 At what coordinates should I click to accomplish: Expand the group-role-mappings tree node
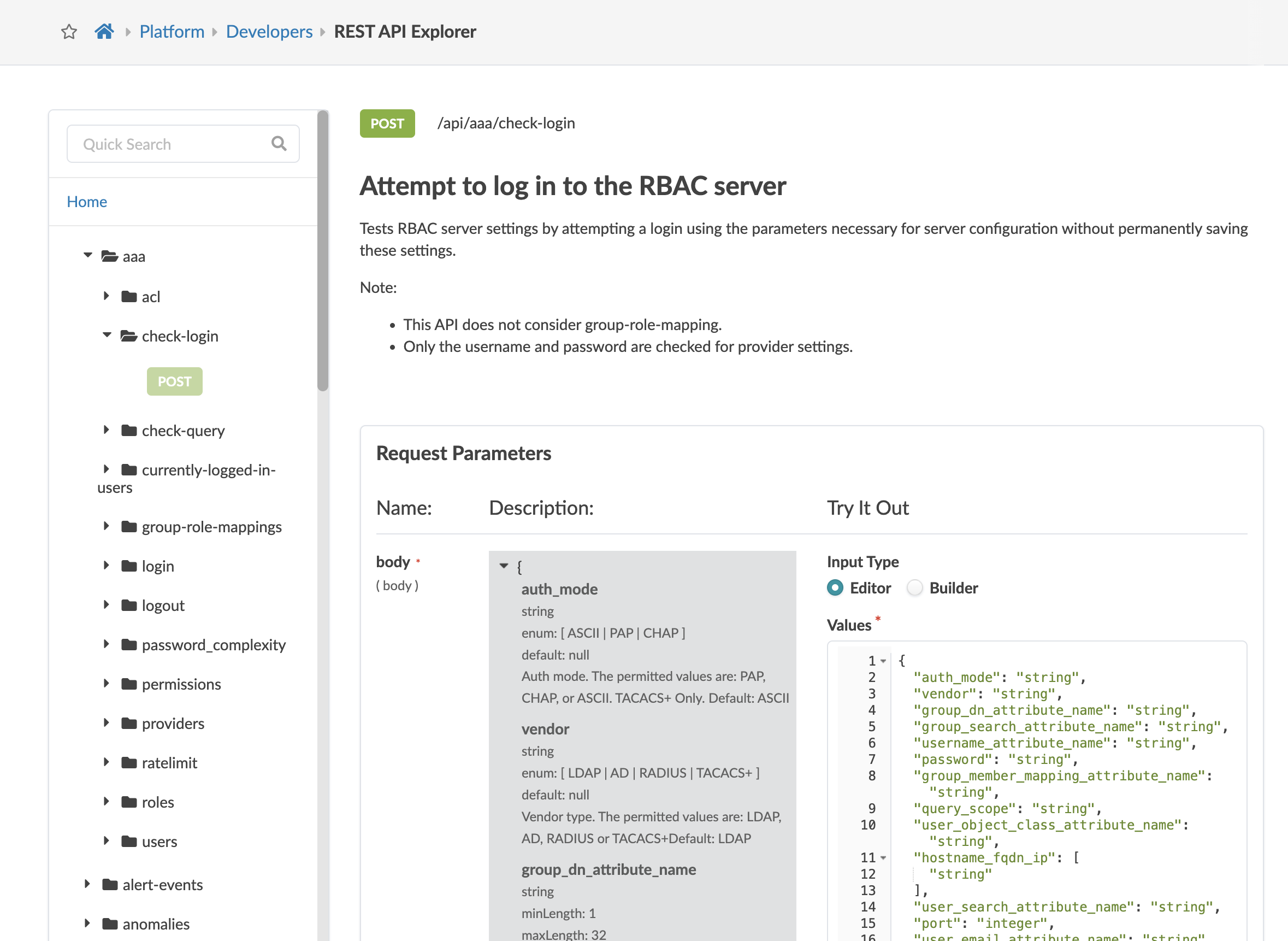click(x=107, y=526)
